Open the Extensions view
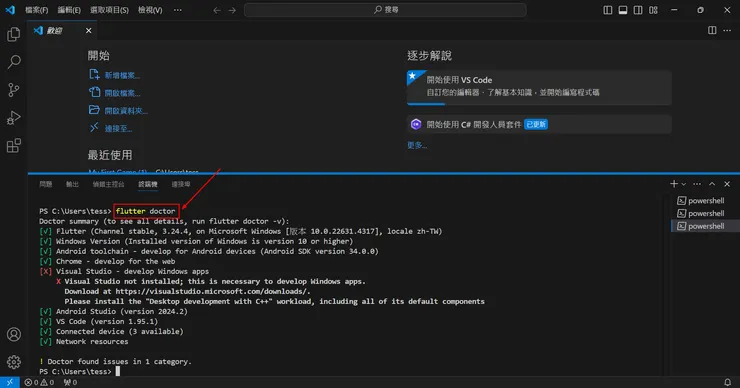Image resolution: width=740 pixels, height=388 pixels. (x=14, y=145)
